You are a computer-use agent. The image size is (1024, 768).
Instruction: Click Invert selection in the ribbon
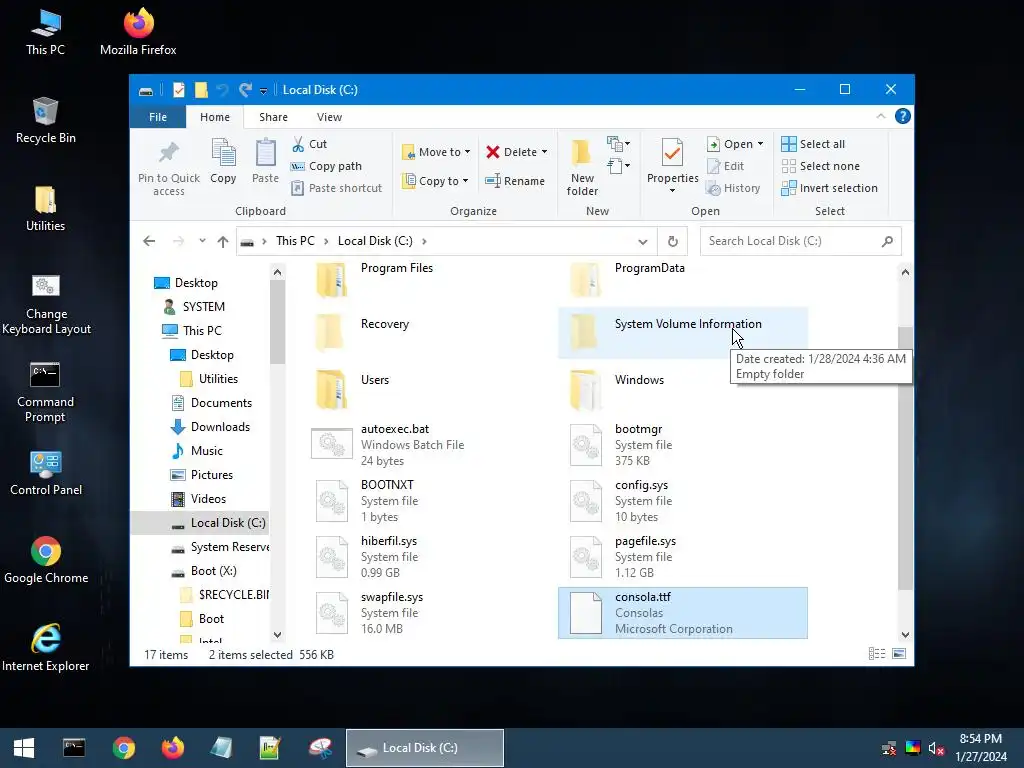click(830, 188)
